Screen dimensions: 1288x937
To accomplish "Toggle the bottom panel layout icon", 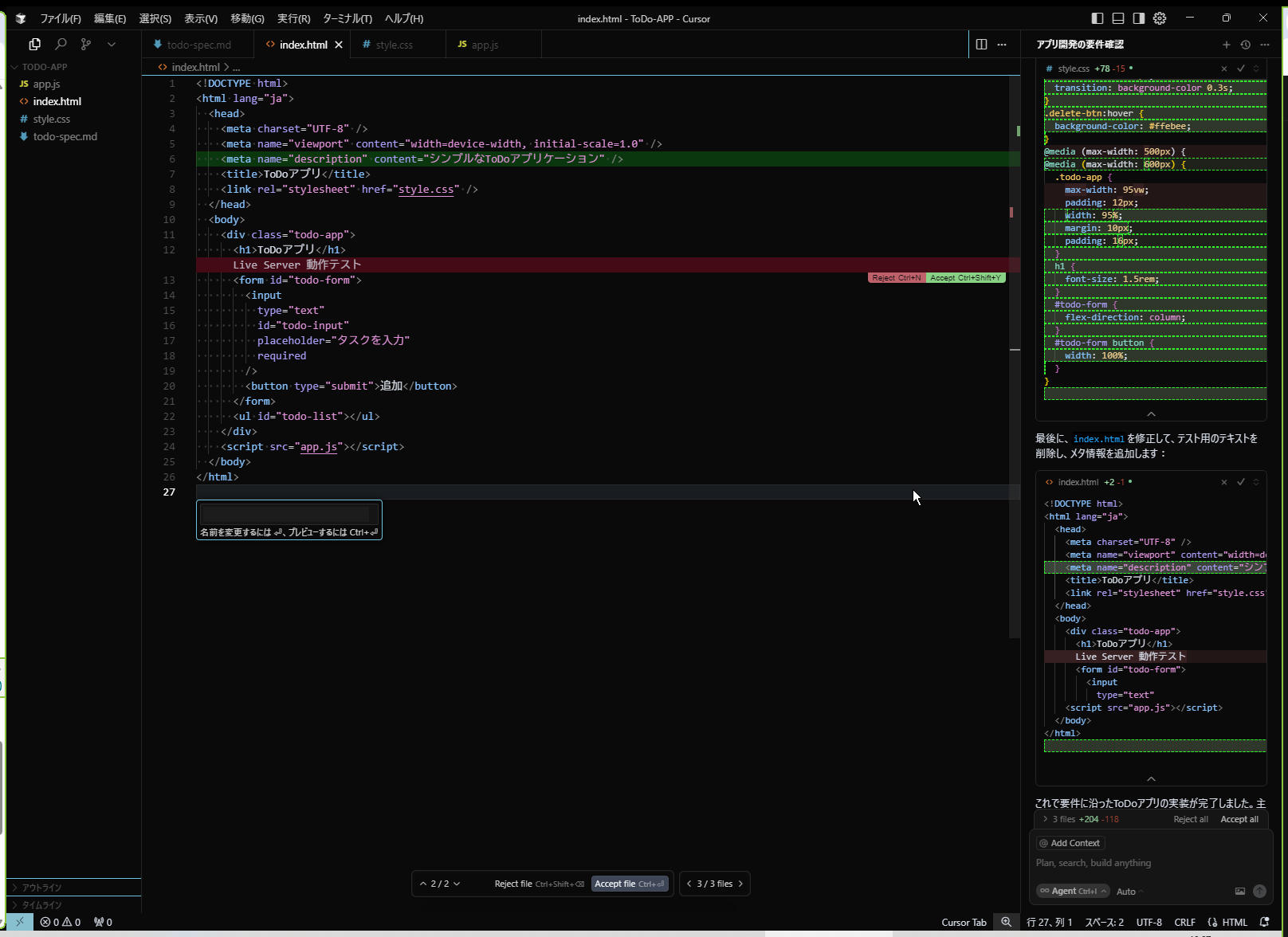I will [1118, 18].
